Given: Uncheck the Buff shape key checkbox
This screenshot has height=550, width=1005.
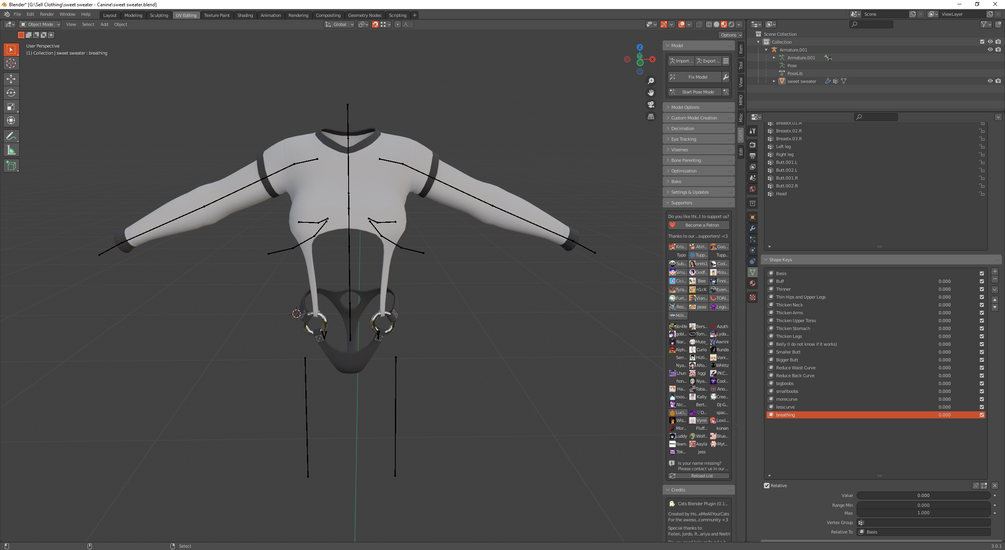Looking at the screenshot, I should tap(981, 281).
